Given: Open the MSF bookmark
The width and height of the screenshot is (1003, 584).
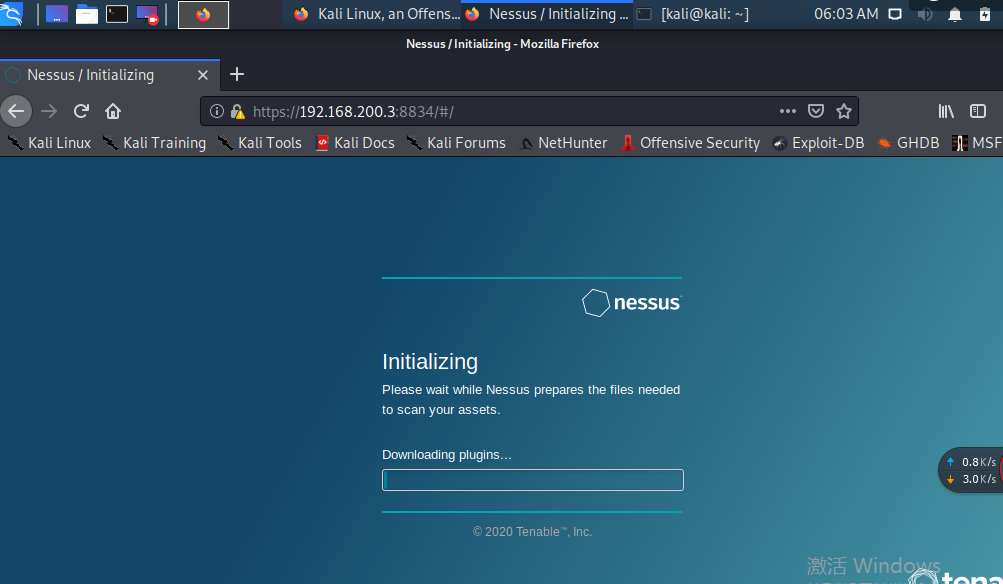Looking at the screenshot, I should pyautogui.click(x=976, y=143).
